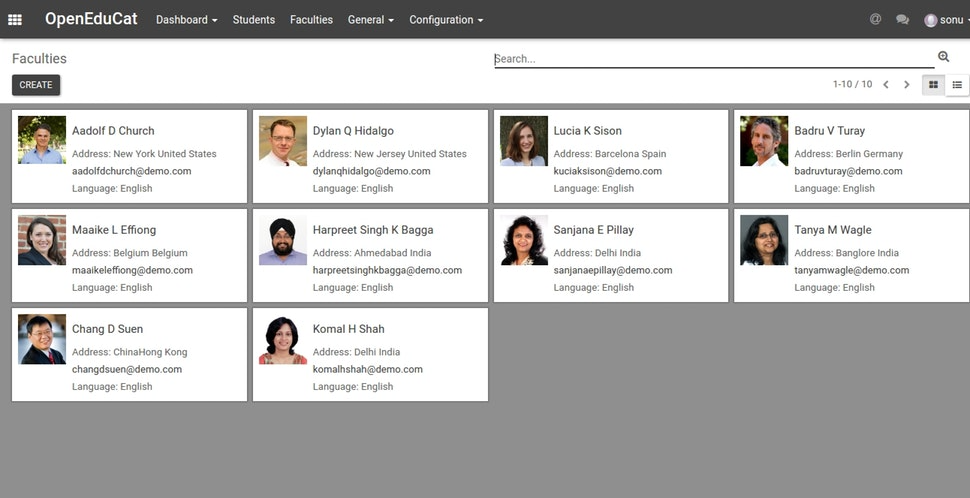Select the name Badru V Turay
Image resolution: width=970 pixels, height=498 pixels.
830,131
